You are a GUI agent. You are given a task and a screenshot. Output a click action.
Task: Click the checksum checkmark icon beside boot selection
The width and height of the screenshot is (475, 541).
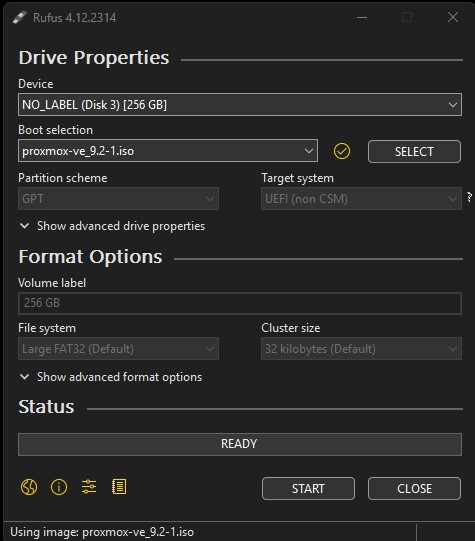pyautogui.click(x=342, y=151)
